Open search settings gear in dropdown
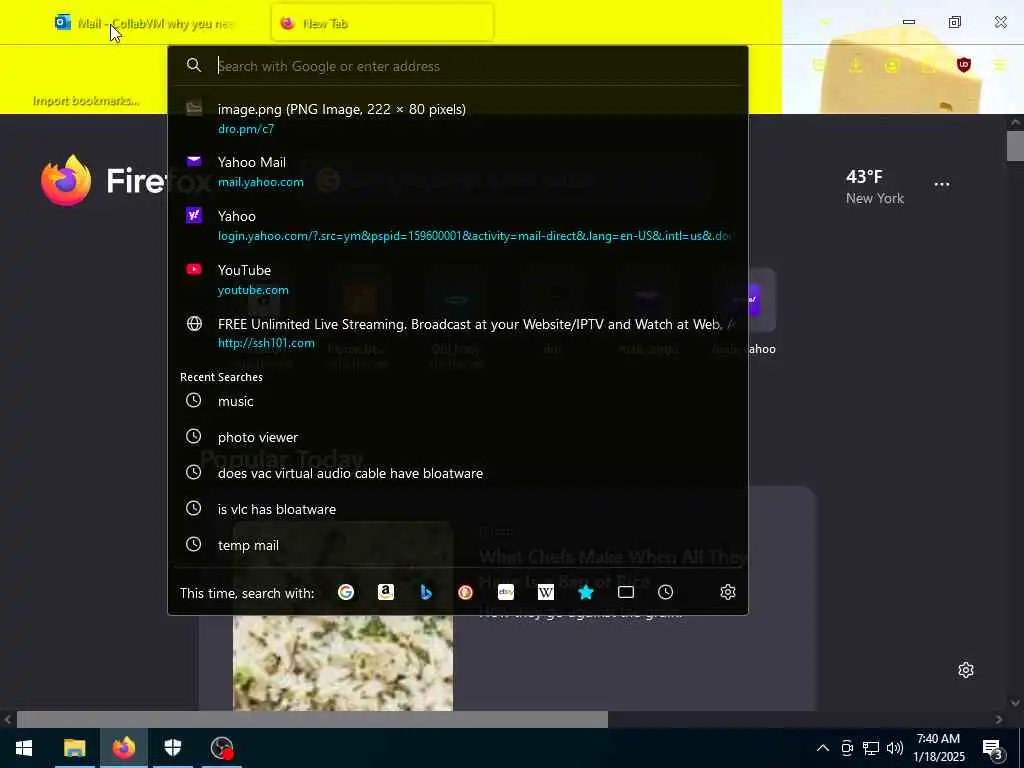This screenshot has height=768, width=1024. [x=728, y=592]
